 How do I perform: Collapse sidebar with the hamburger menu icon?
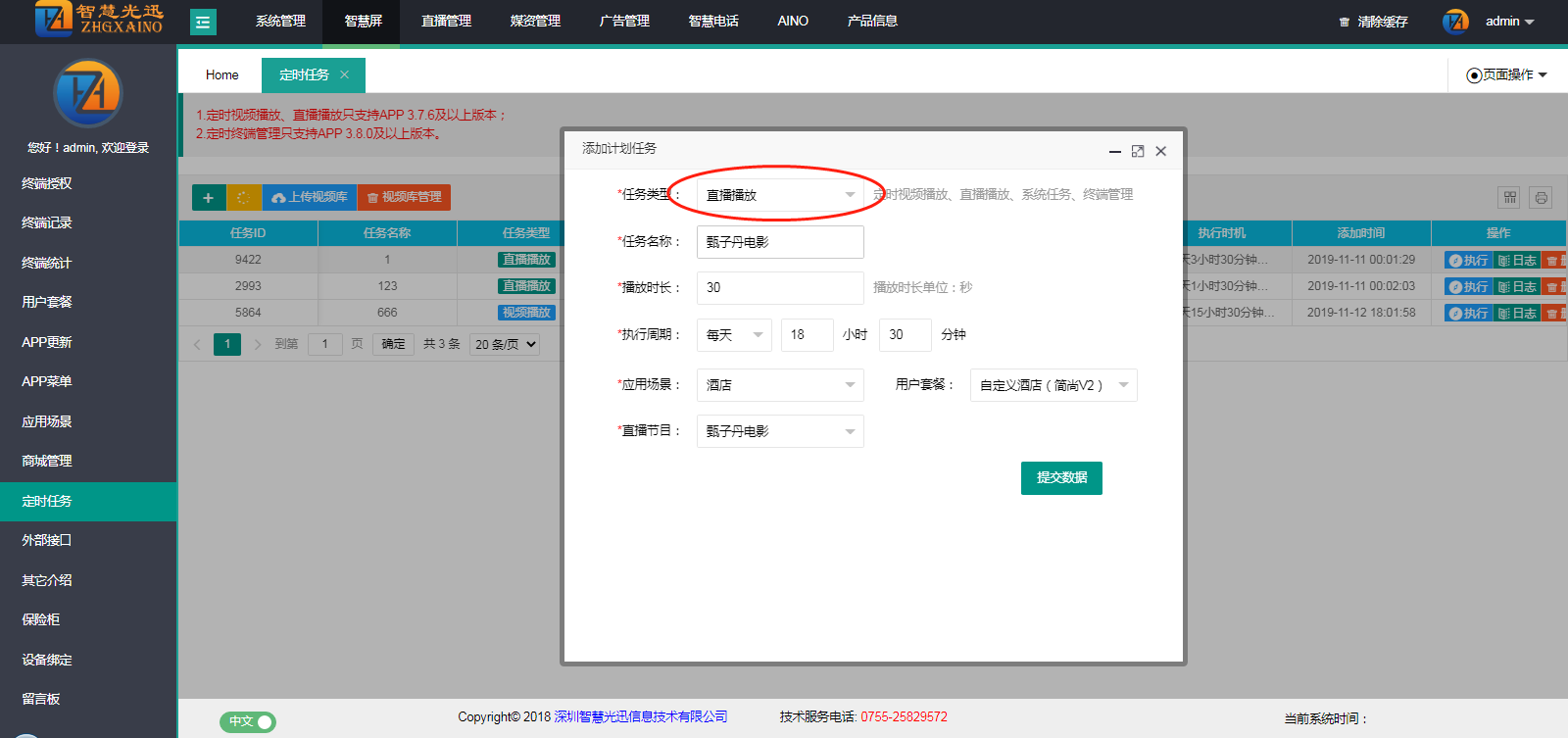pyautogui.click(x=203, y=22)
